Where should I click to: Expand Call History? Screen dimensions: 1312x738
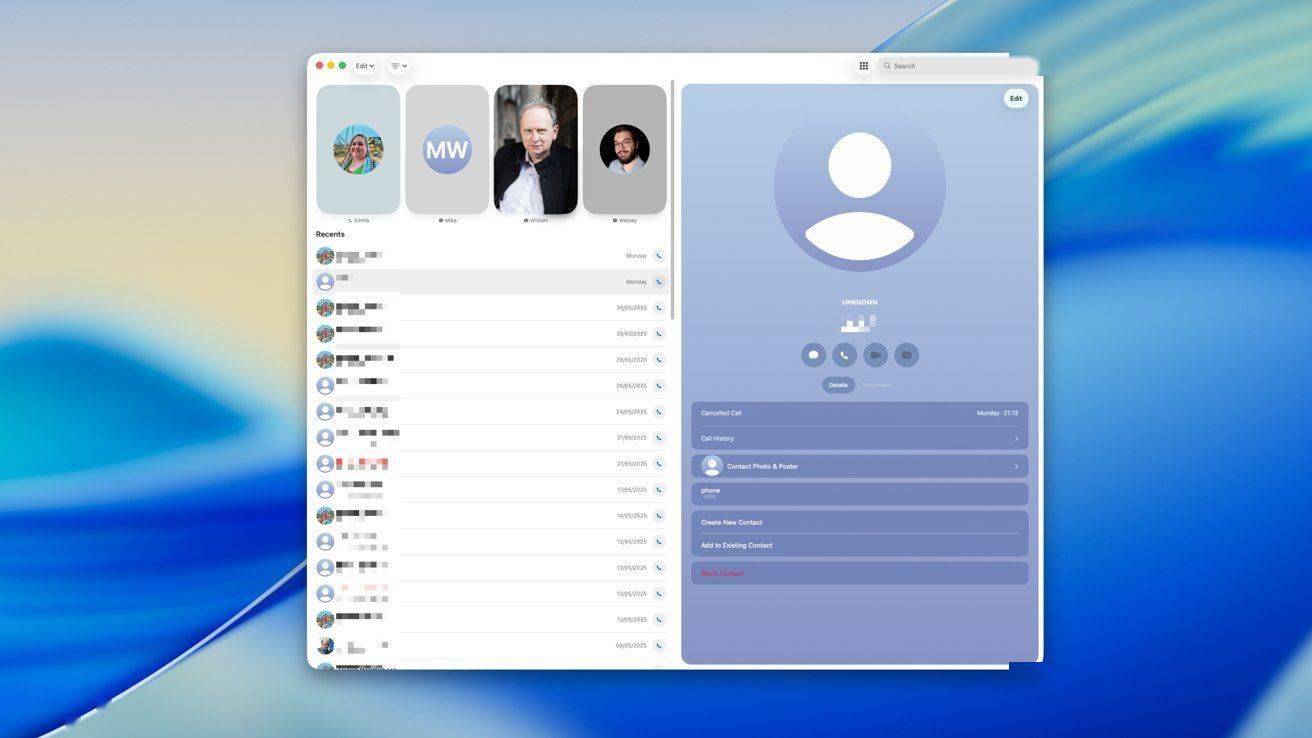(x=860, y=438)
